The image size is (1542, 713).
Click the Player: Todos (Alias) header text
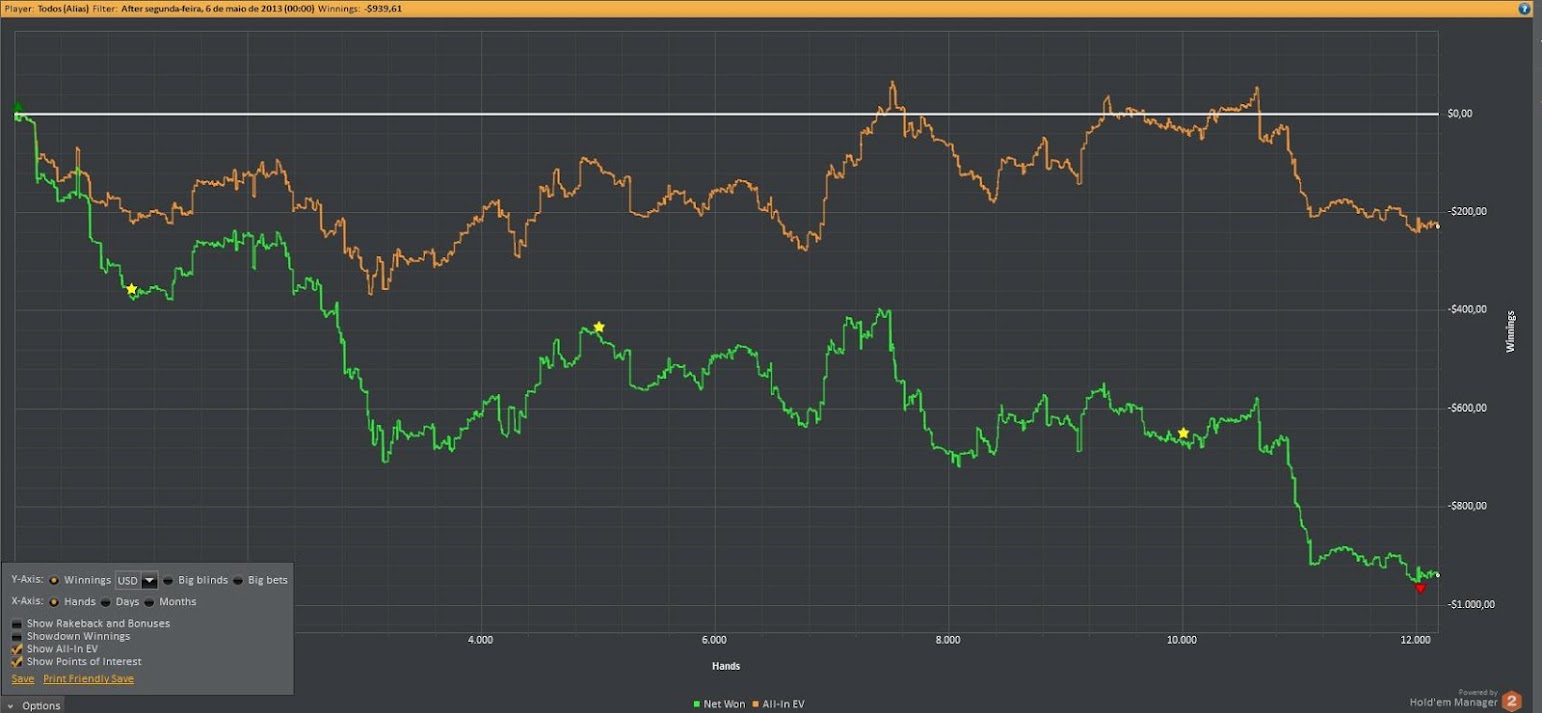(x=46, y=7)
